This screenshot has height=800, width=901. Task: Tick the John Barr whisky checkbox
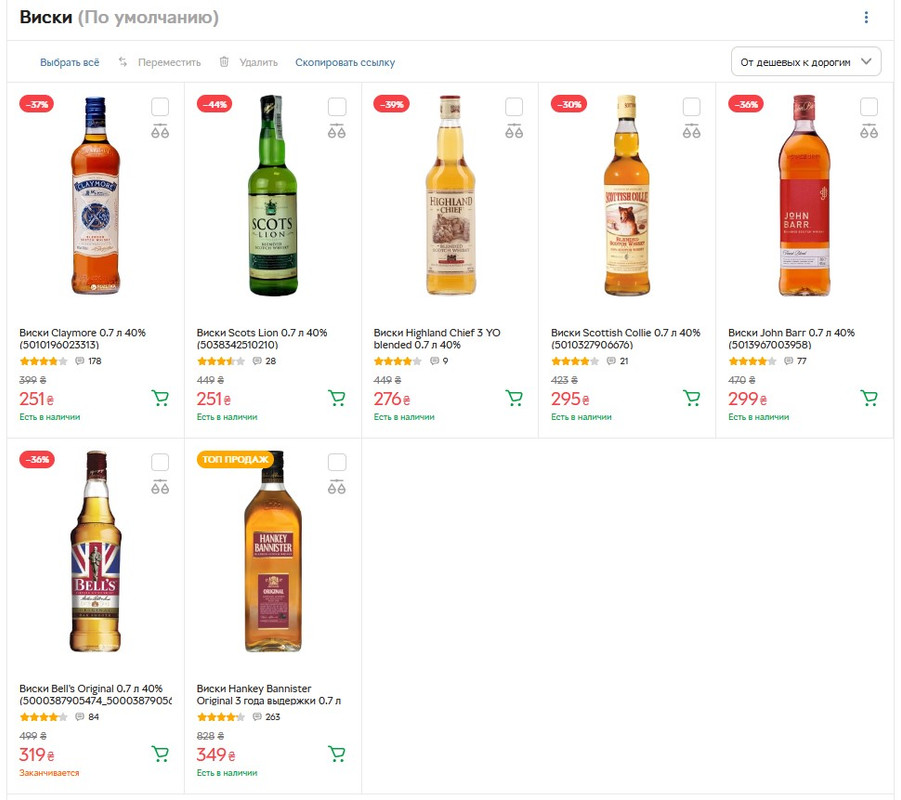point(869,106)
